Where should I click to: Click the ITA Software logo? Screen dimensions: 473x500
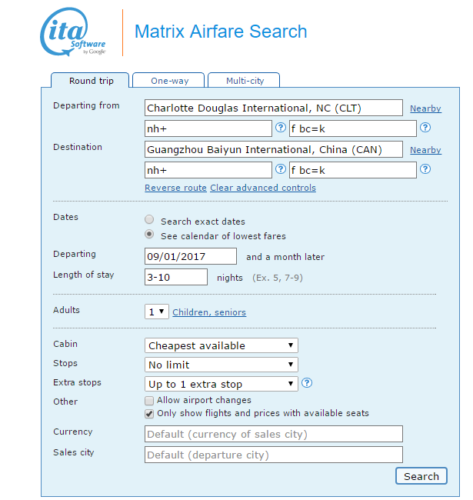(73, 32)
